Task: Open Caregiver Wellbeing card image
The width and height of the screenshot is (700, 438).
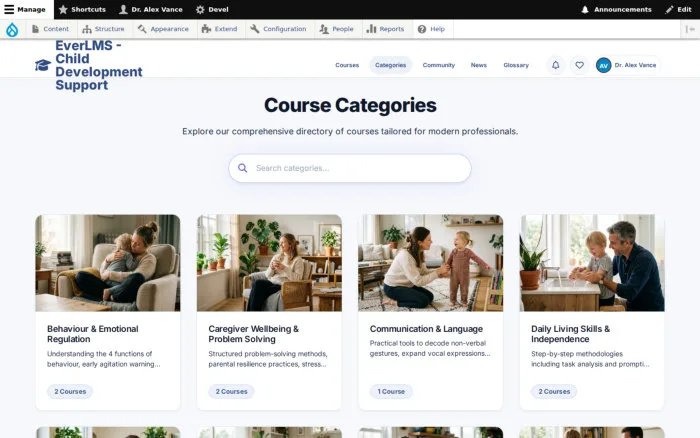Action: [x=269, y=263]
